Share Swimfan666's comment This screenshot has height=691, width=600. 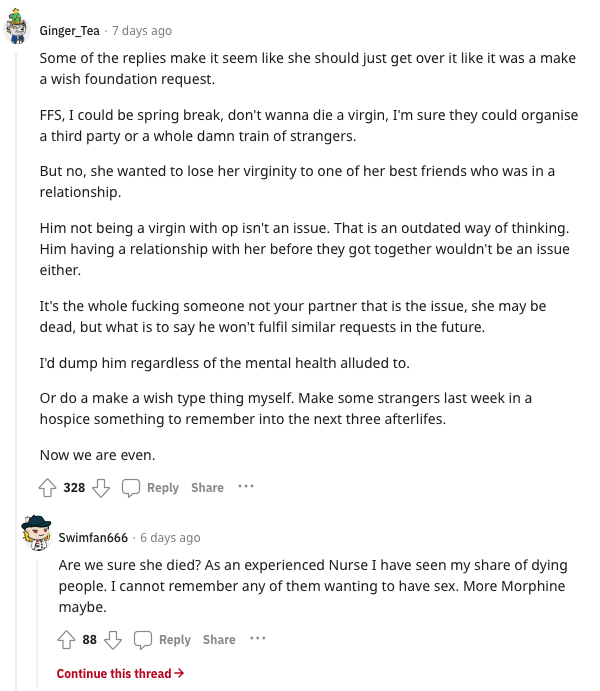point(219,640)
